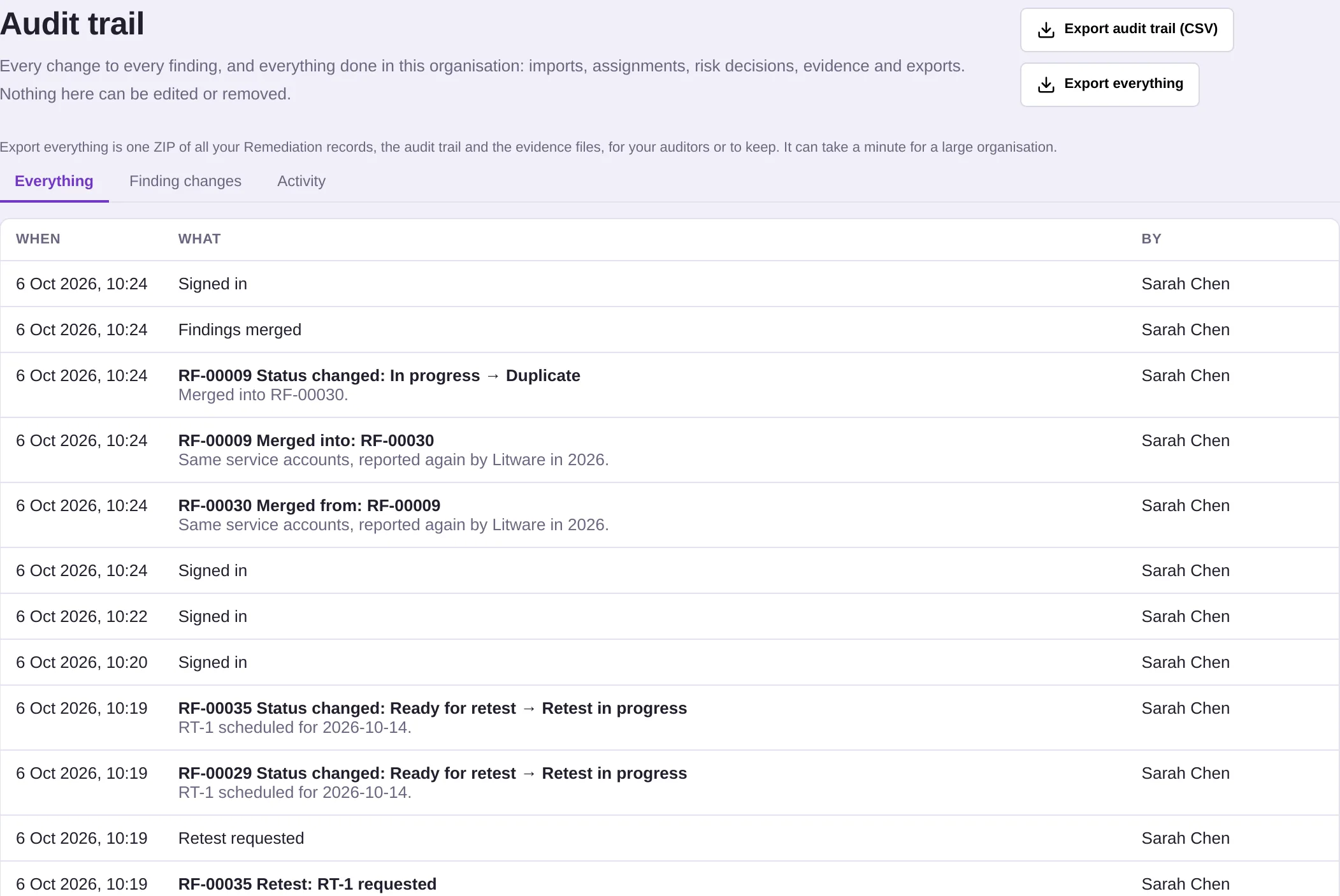Screen dimensions: 1340x896
Task: Select the RF-00035 Retest RT-1 requested row
Action: 669,879
